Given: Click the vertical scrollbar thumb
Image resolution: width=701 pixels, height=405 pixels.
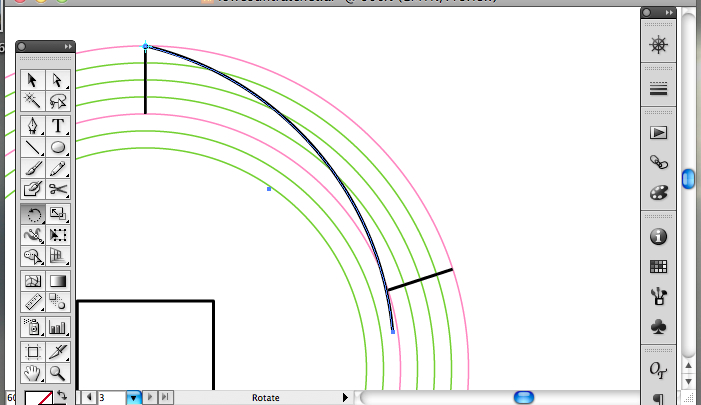Looking at the screenshot, I should tap(688, 179).
